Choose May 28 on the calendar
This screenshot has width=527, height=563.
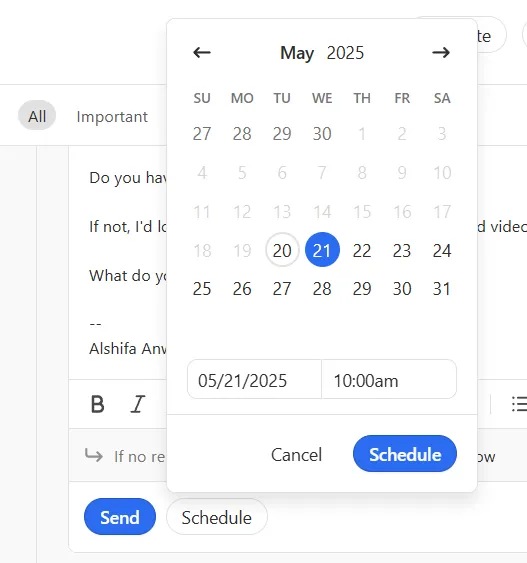point(322,288)
